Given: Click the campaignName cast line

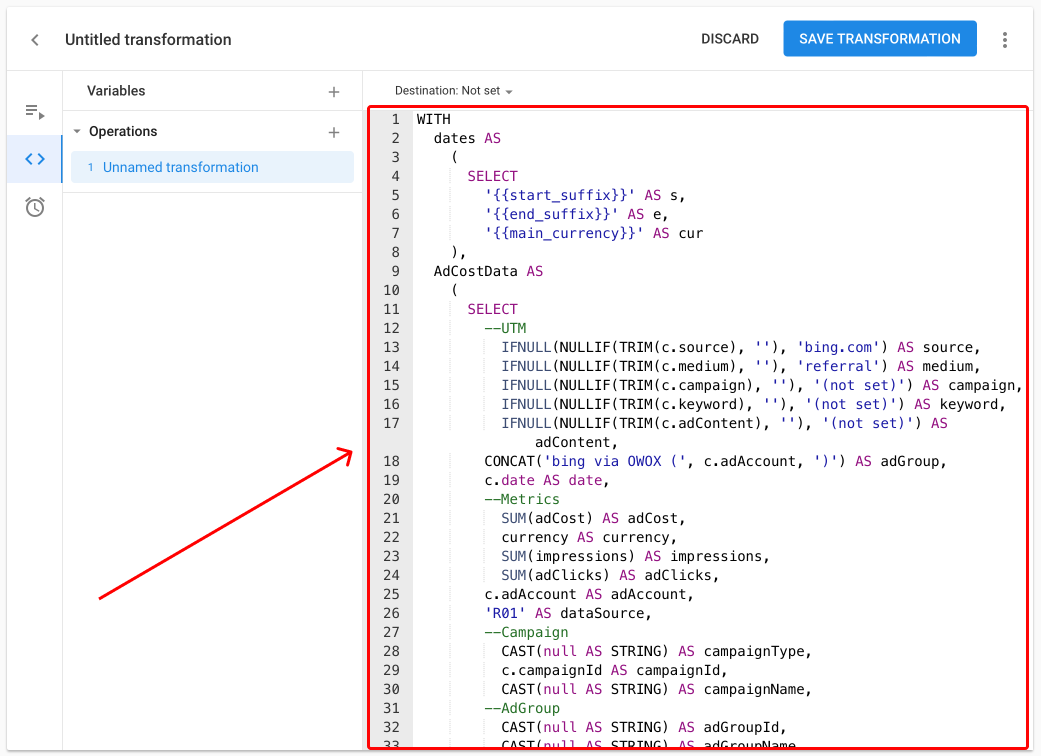Looking at the screenshot, I should tap(657, 690).
